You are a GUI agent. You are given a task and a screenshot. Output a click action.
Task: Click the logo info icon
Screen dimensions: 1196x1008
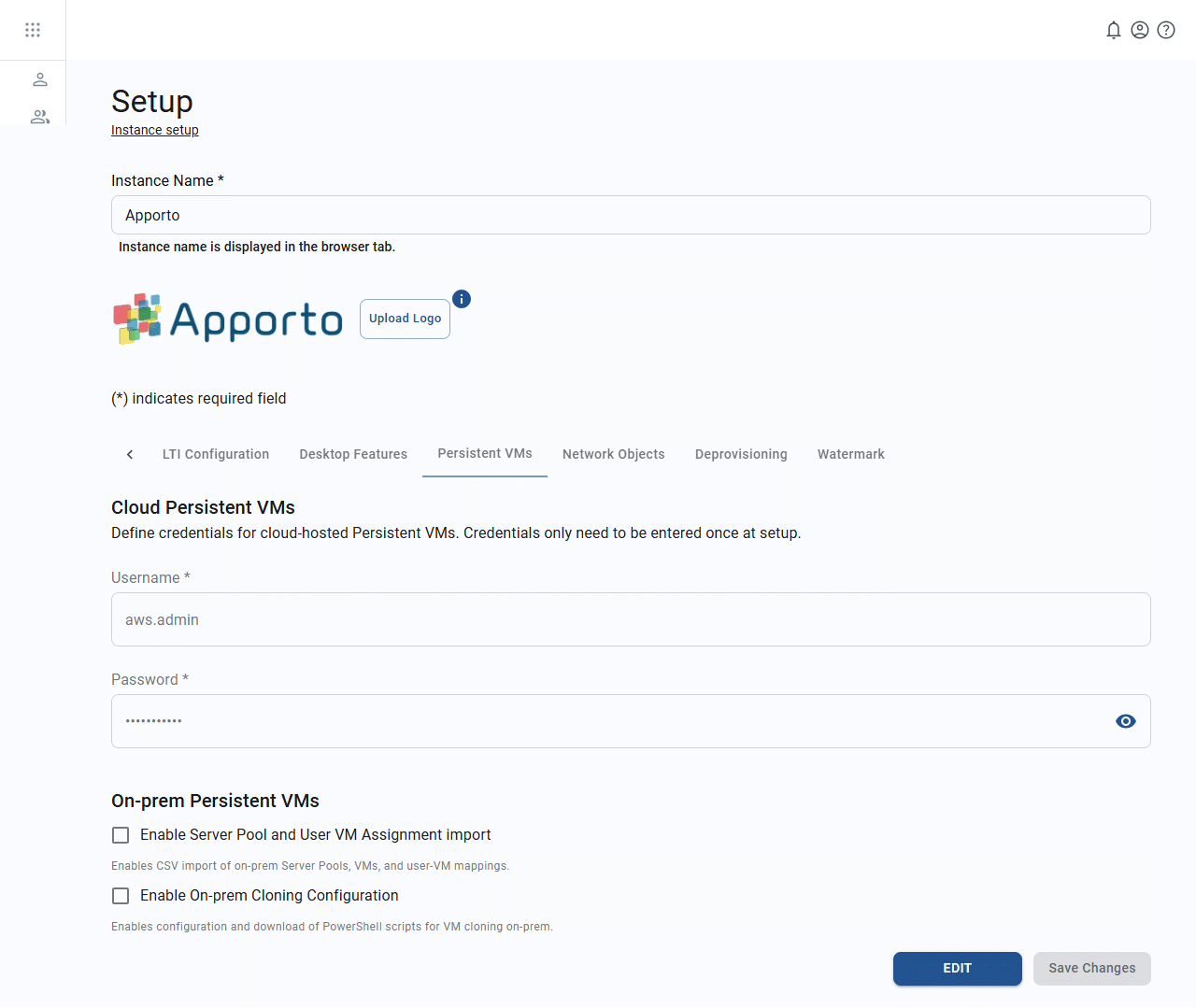462,299
